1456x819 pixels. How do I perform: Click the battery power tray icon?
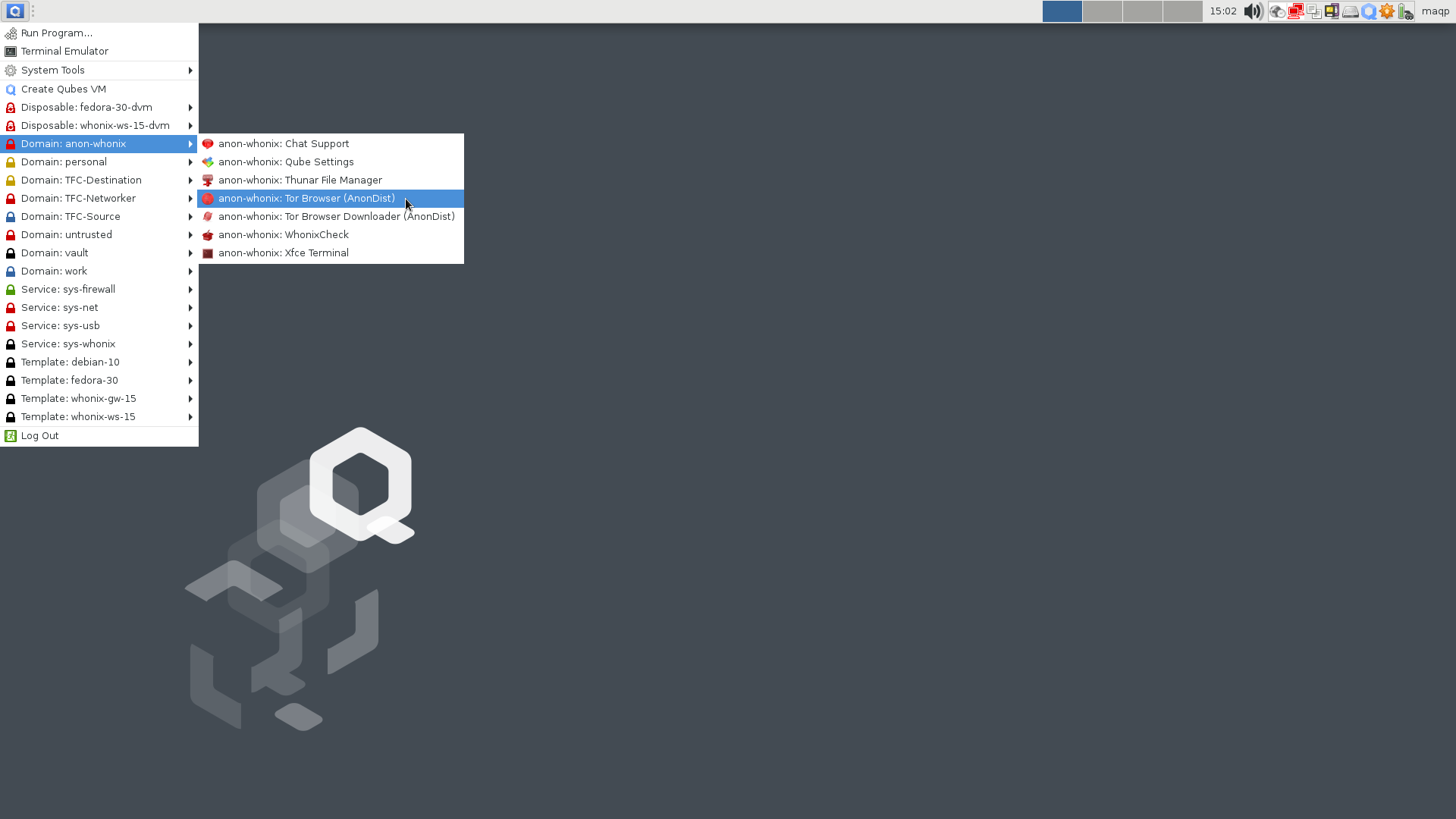pyautogui.click(x=1405, y=11)
